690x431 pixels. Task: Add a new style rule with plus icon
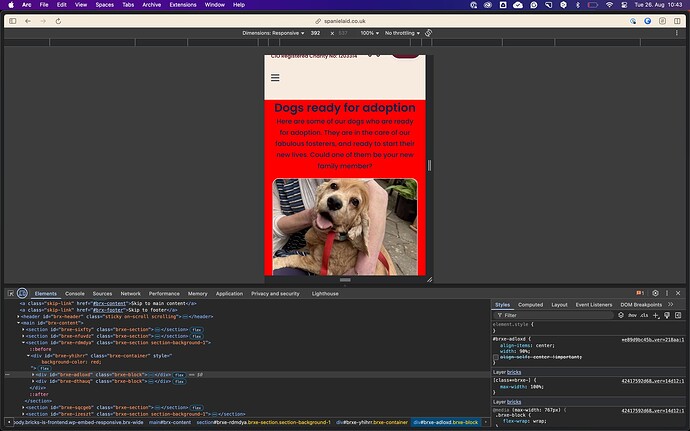(x=656, y=315)
